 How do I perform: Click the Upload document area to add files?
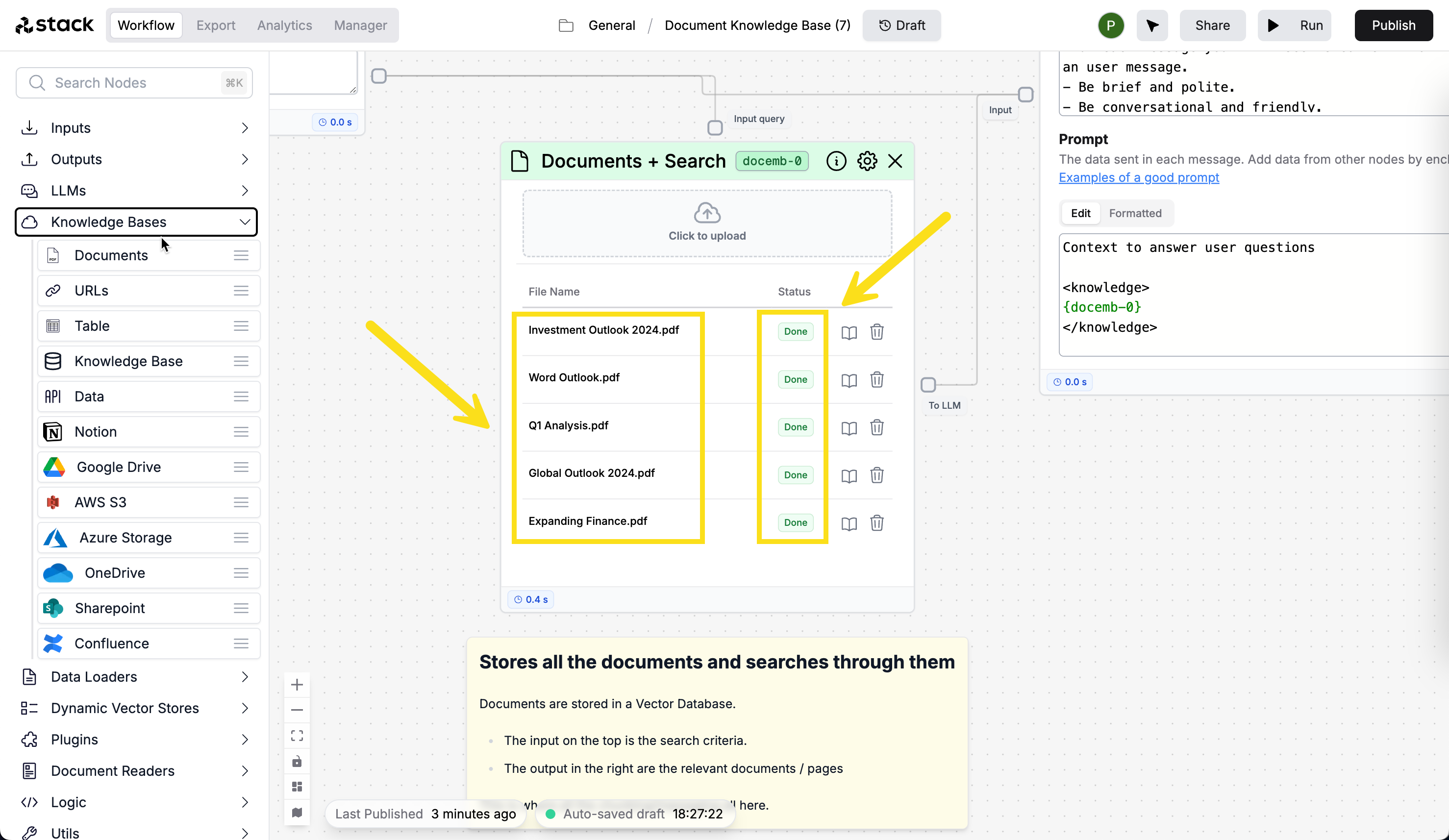[707, 222]
